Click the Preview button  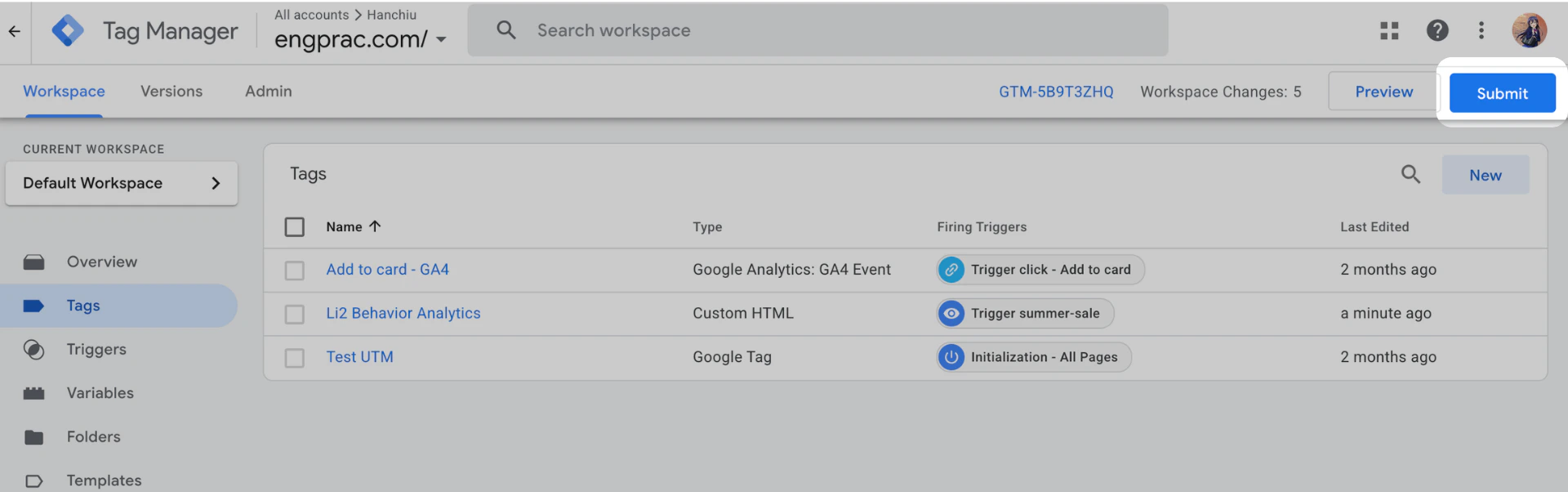pyautogui.click(x=1383, y=92)
